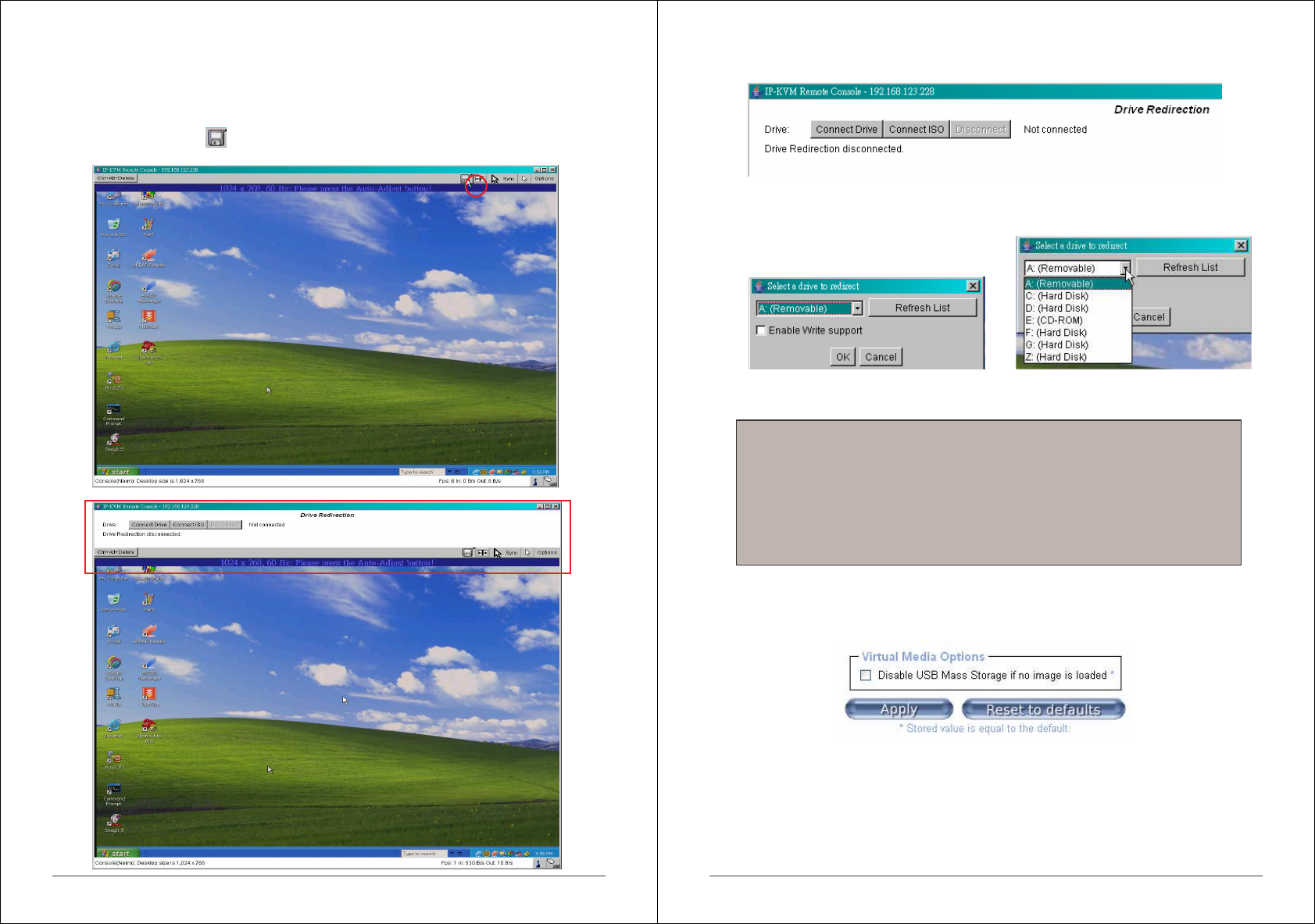Click Sync in the lower console toolbar
This screenshot has width=1315, height=924.
click(x=512, y=553)
